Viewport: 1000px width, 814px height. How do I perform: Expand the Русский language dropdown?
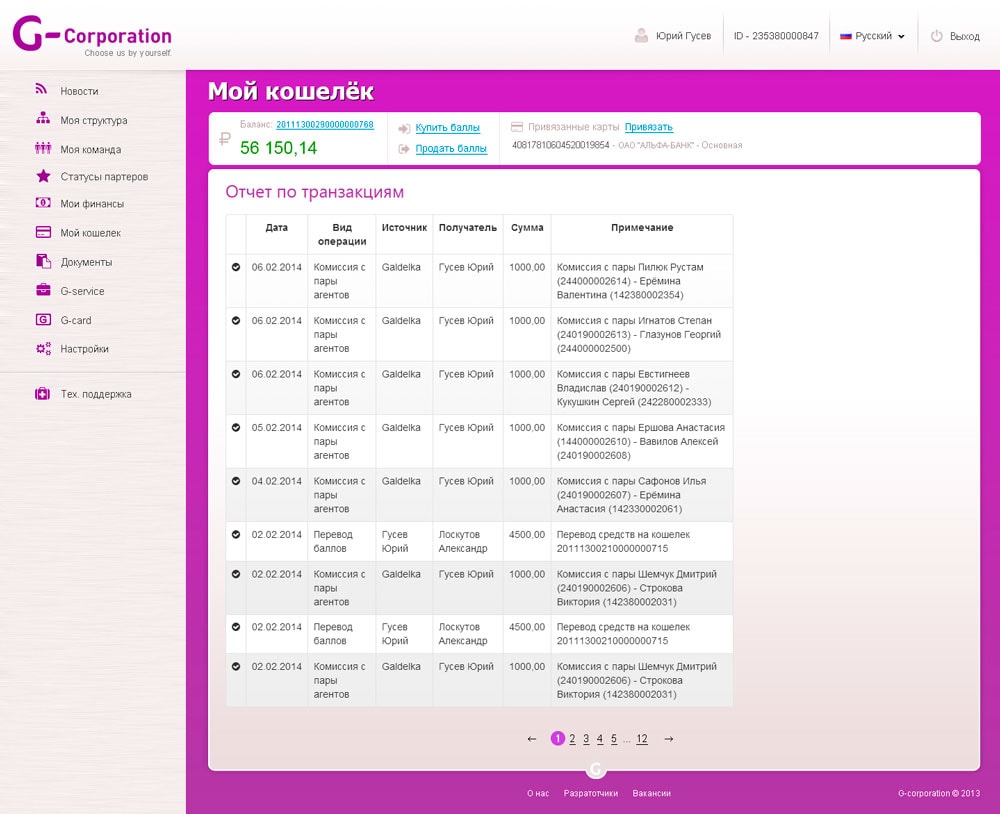pos(872,36)
